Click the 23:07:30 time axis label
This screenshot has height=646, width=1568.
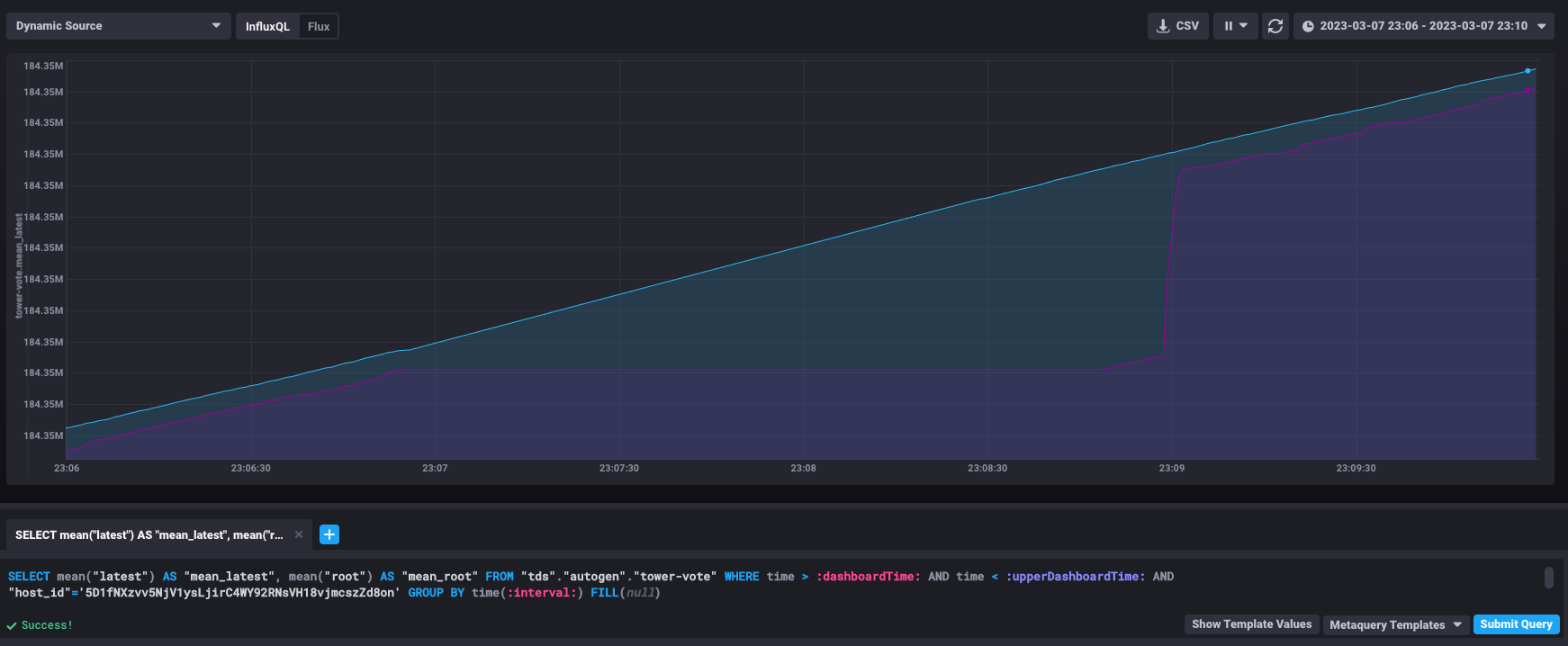coord(619,468)
